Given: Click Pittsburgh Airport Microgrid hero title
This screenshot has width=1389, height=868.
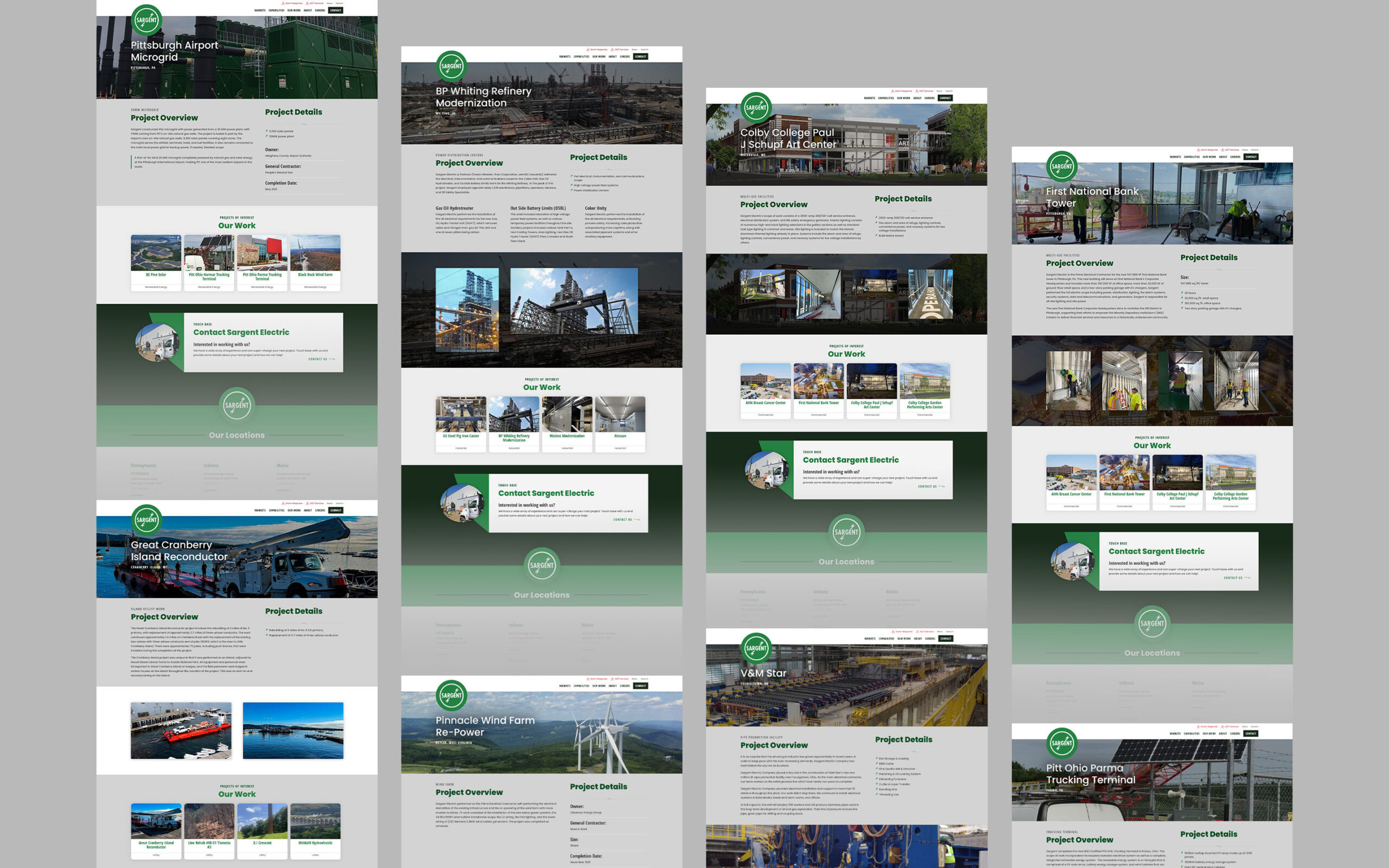Looking at the screenshot, I should tap(175, 51).
